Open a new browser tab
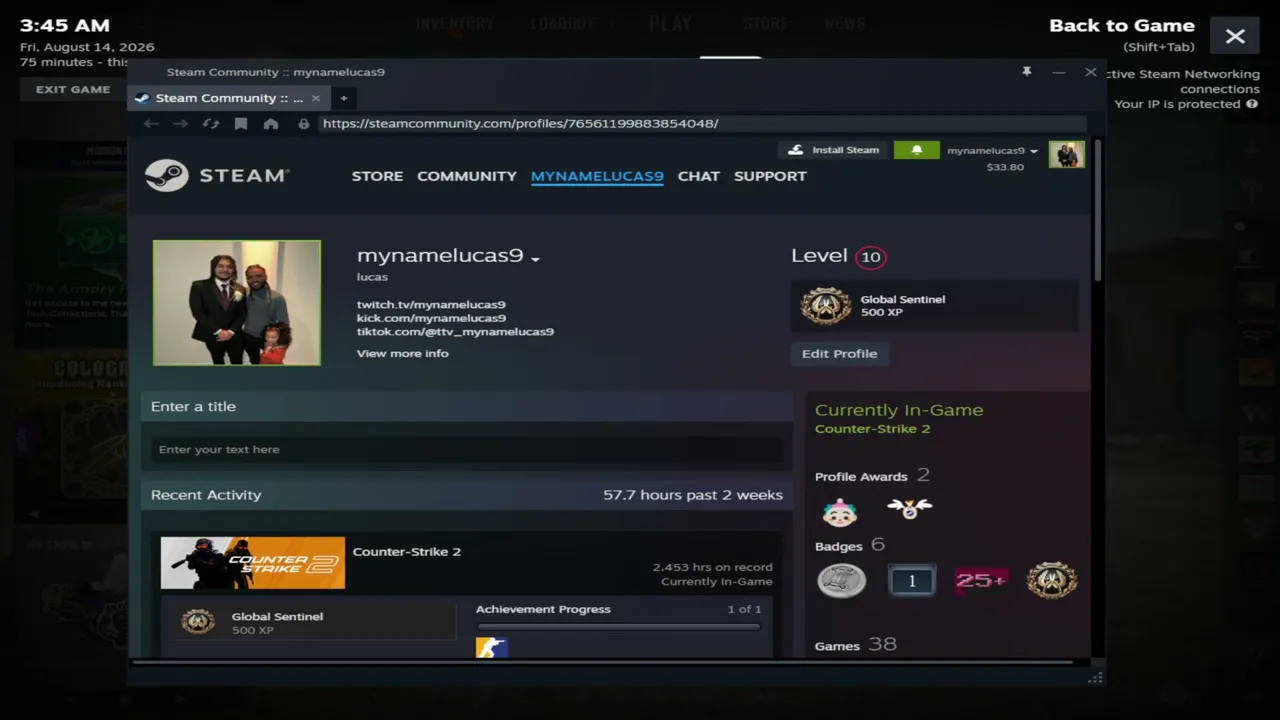The height and width of the screenshot is (720, 1280). pyautogui.click(x=343, y=98)
